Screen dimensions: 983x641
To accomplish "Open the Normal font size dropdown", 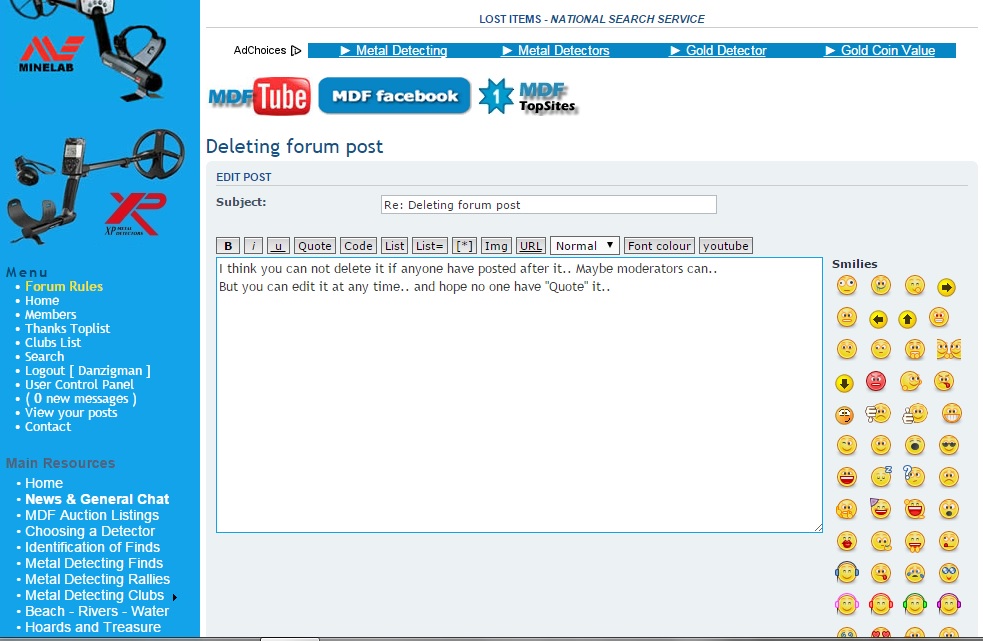I will 584,246.
